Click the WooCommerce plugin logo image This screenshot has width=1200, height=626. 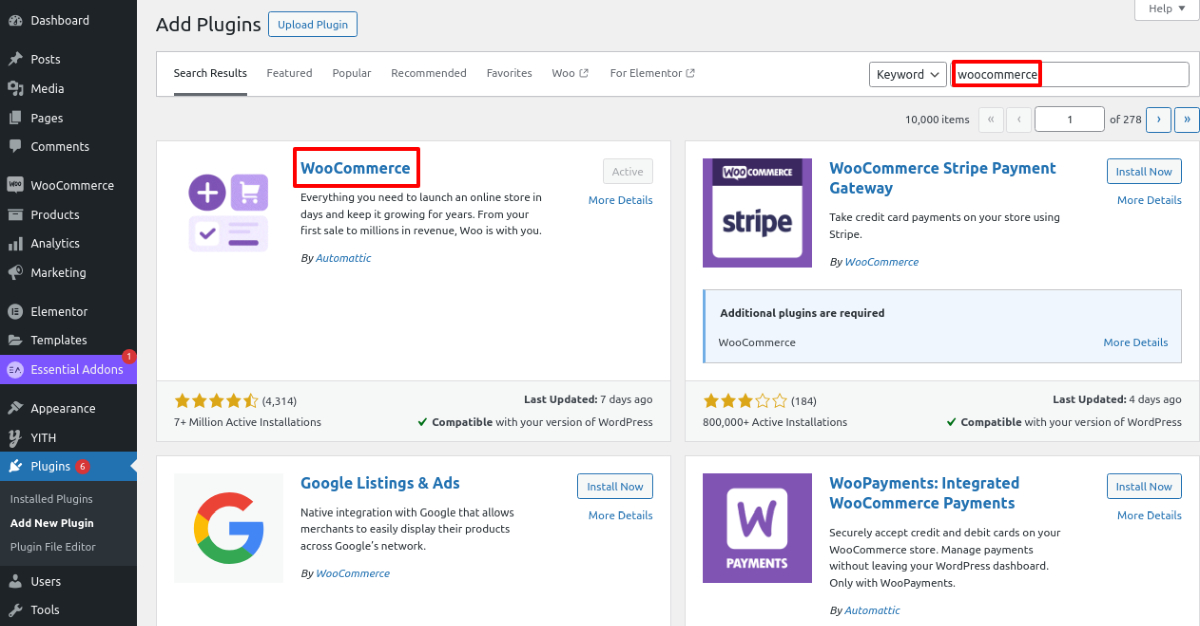click(229, 211)
